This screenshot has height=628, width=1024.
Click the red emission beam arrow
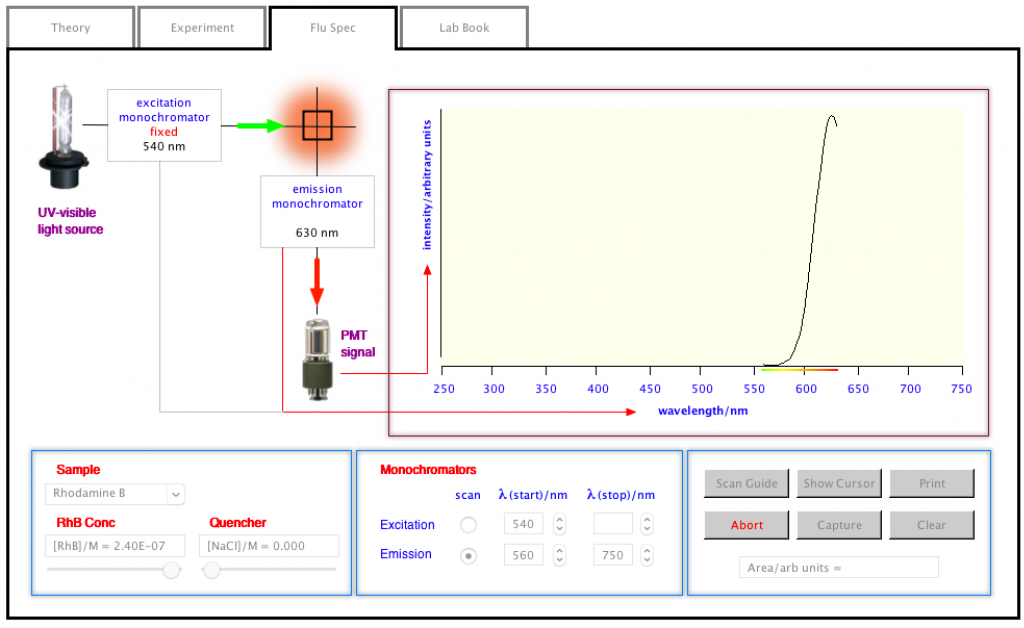(x=317, y=281)
